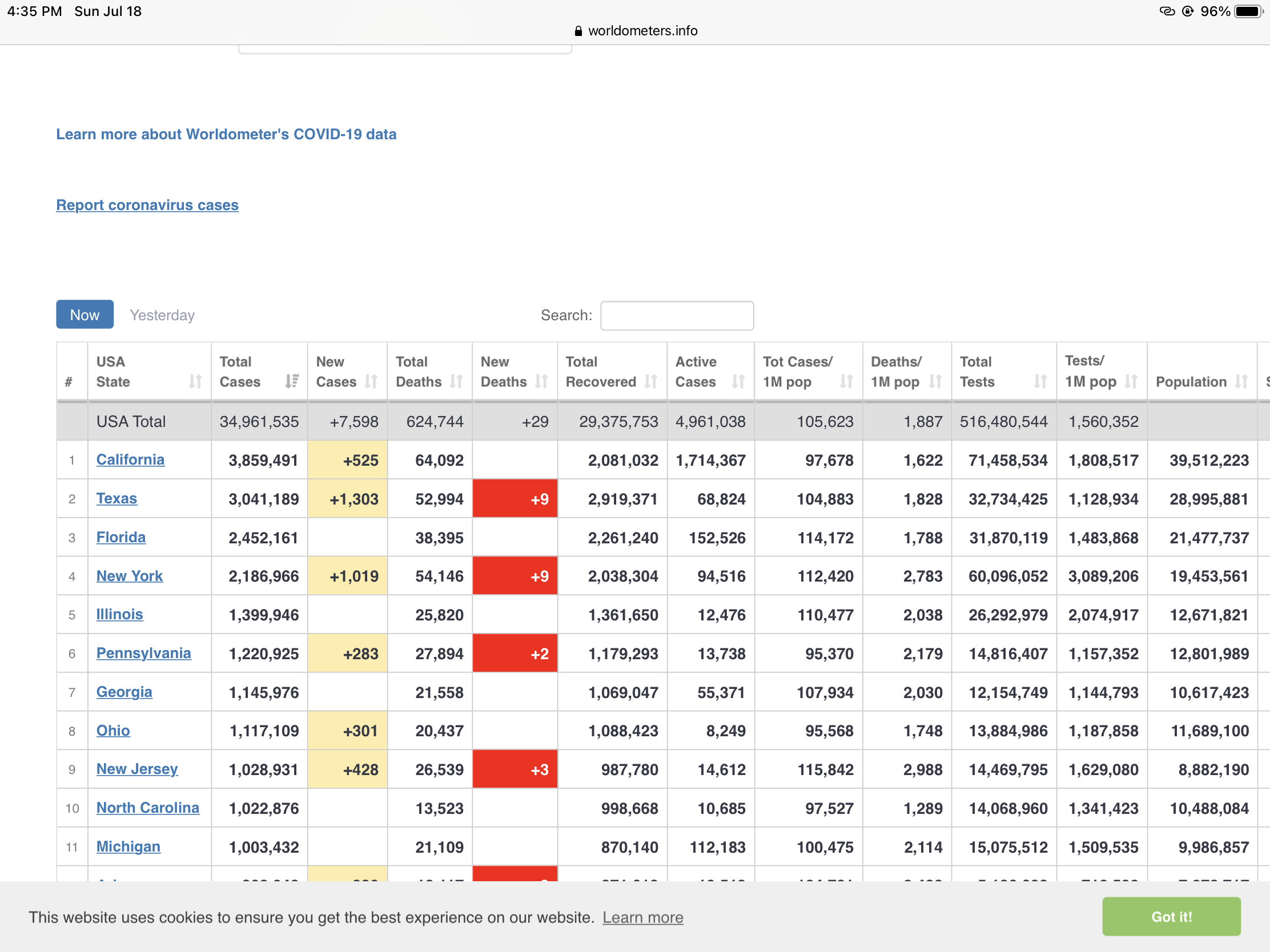Click Total Tests sort arrows icon

(x=1040, y=382)
